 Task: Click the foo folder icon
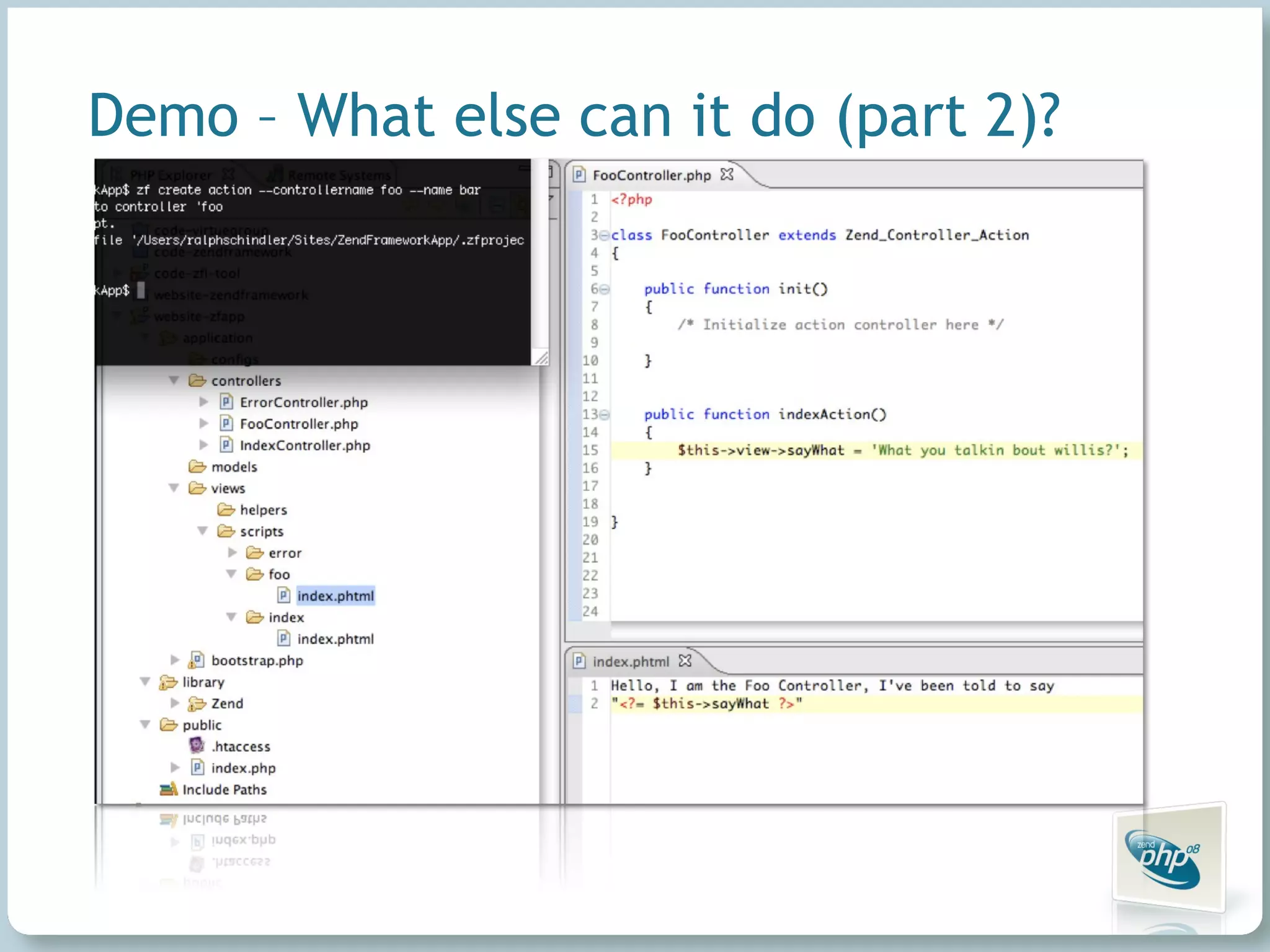coord(255,574)
